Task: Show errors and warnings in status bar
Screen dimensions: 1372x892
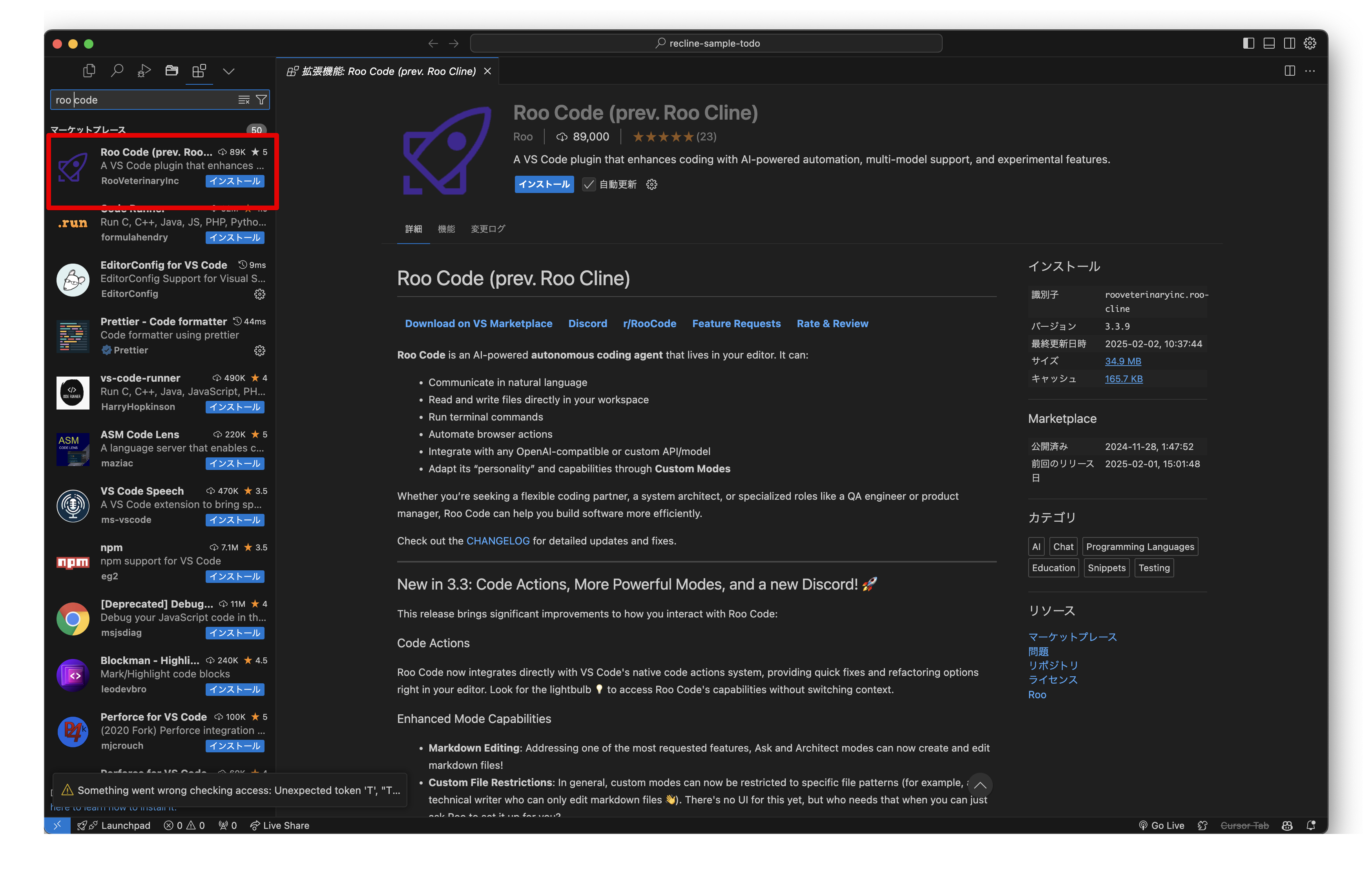Action: 184,825
